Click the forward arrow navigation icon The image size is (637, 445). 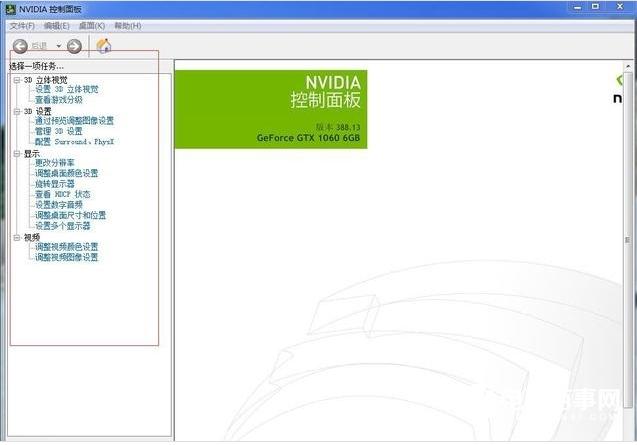(x=74, y=46)
